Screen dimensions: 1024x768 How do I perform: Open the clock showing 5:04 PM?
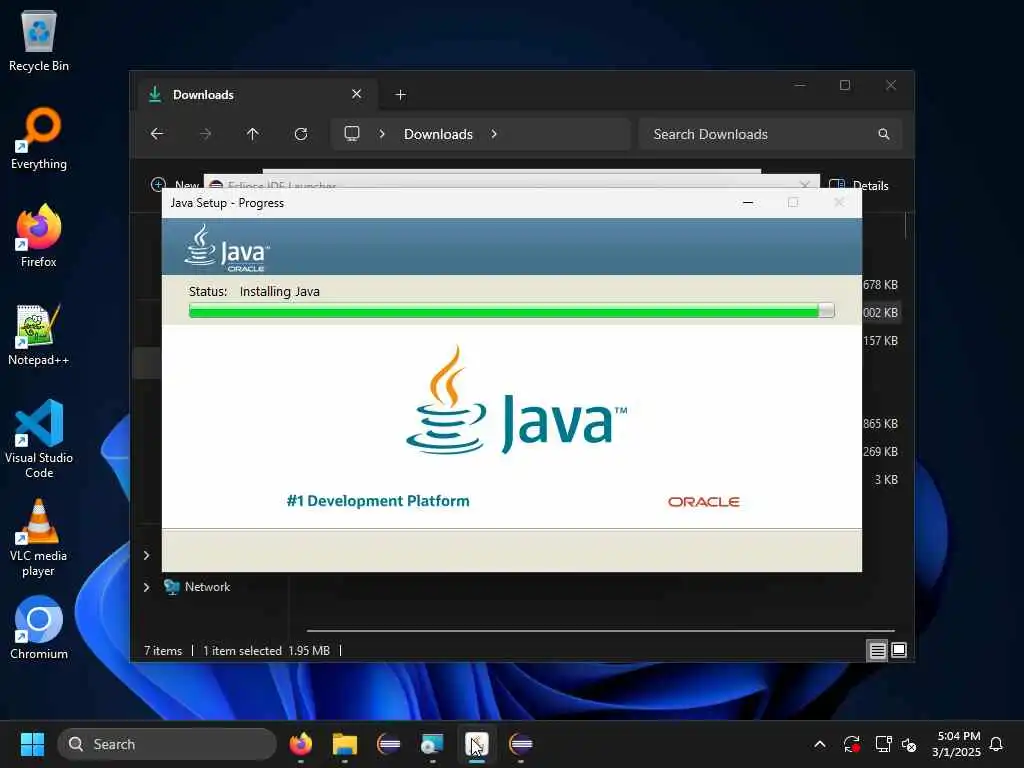957,744
